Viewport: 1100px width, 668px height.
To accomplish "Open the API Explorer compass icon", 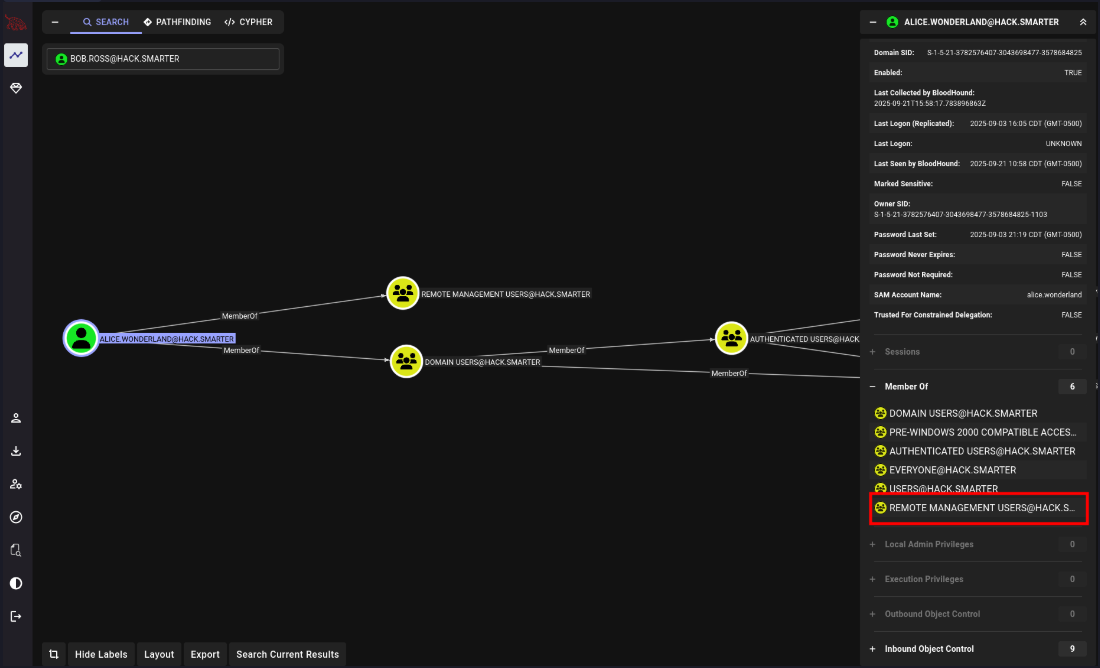I will (x=16, y=517).
